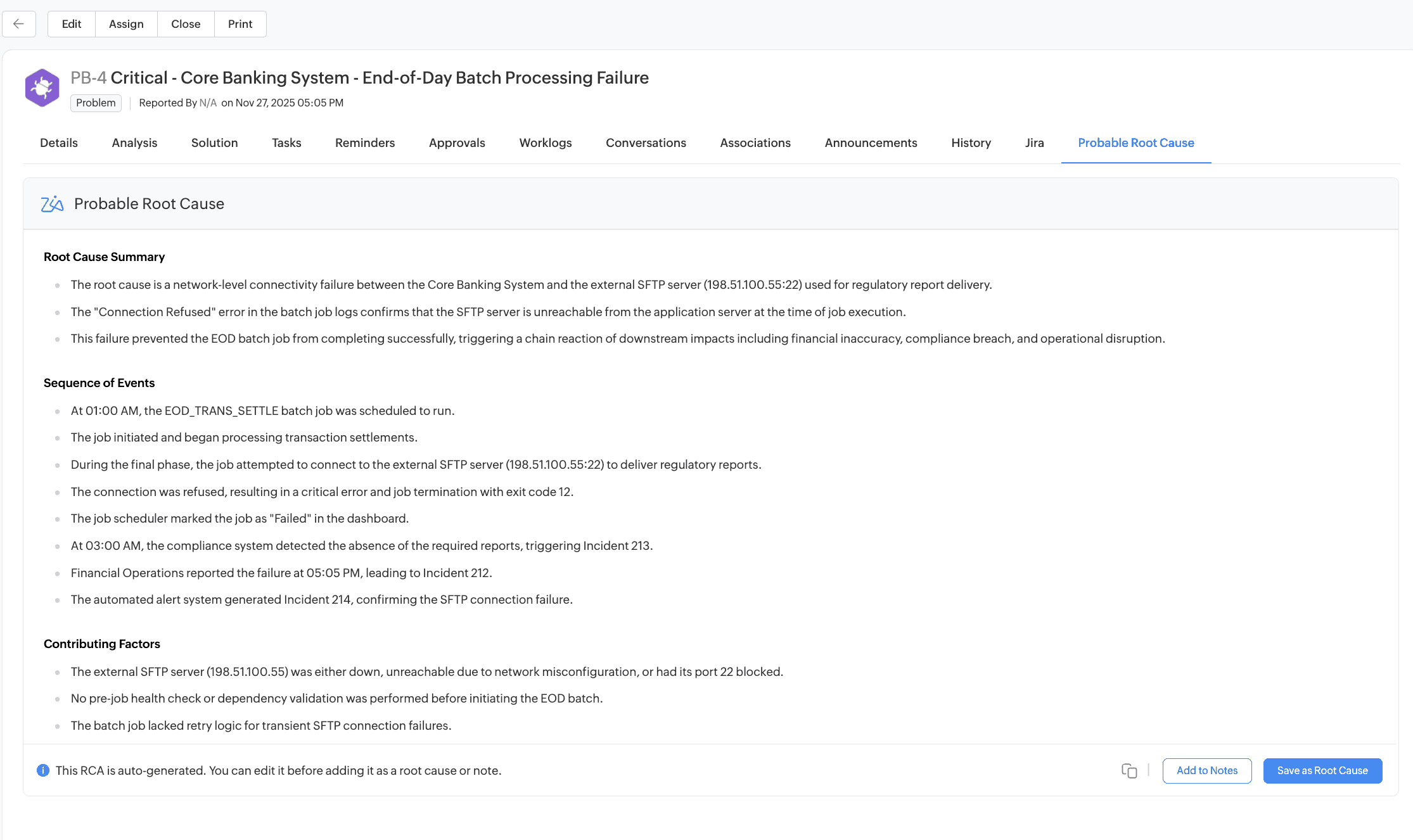Print the problem details
Image resolution: width=1413 pixels, height=840 pixels.
pos(240,23)
